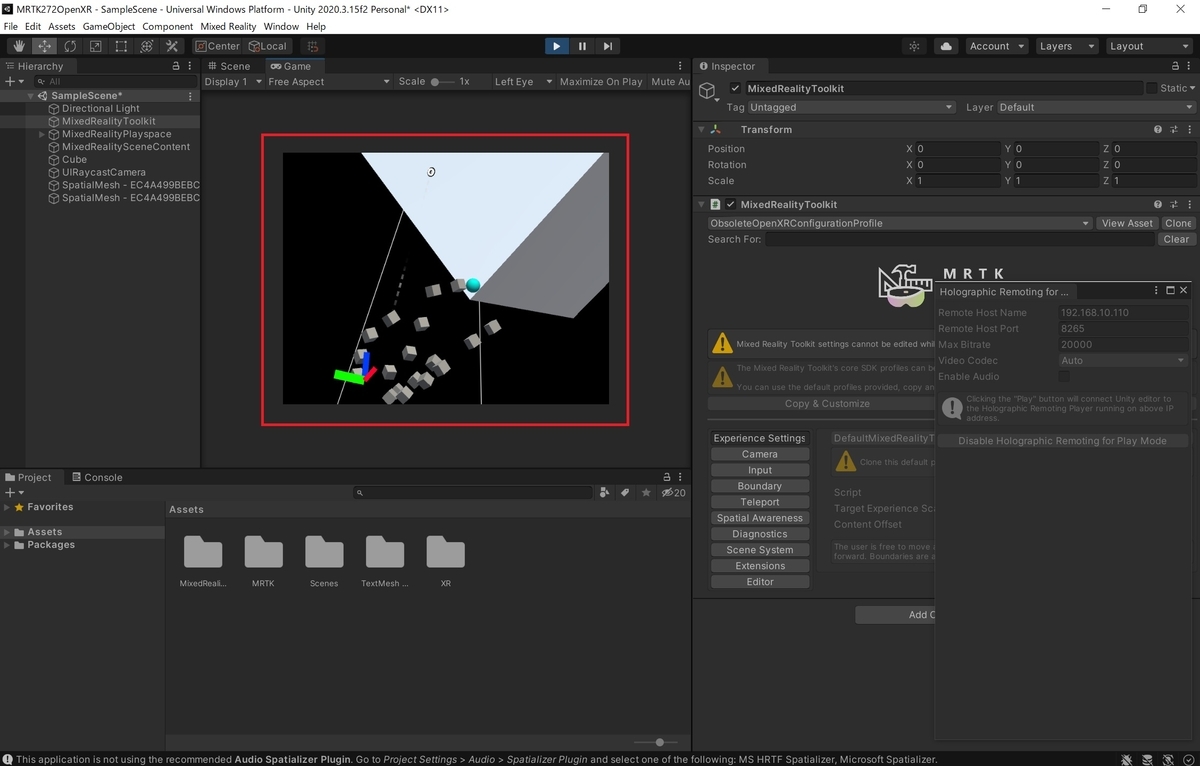Toggle MixedRealityToolkit component enabled checkbox
1200x766 pixels.
[731, 204]
